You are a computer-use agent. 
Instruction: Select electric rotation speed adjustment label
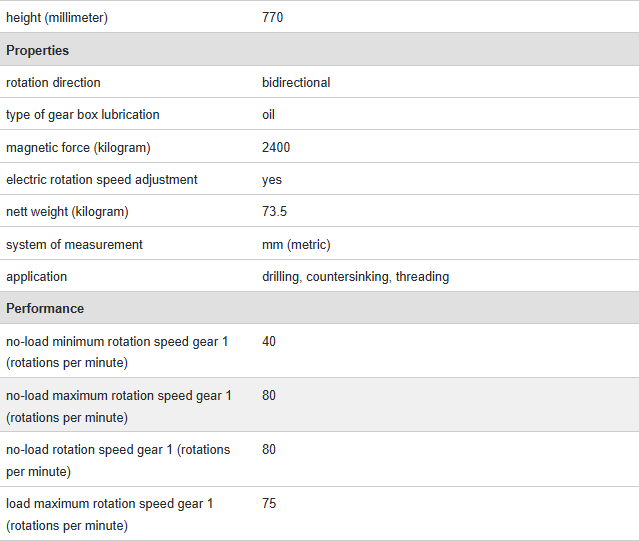102,179
